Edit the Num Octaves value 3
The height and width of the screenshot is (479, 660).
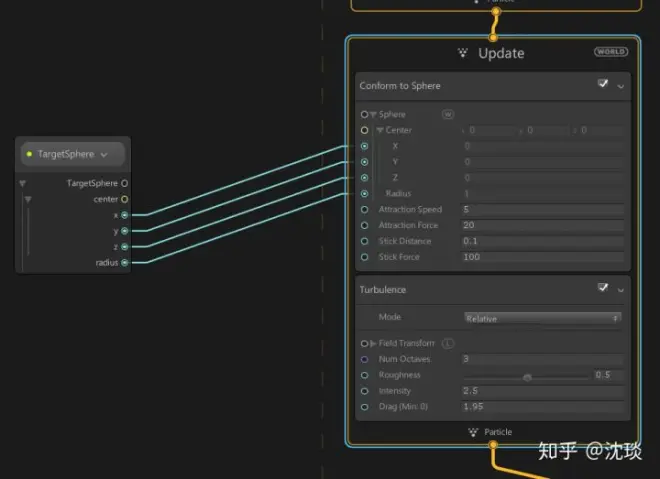[542, 359]
